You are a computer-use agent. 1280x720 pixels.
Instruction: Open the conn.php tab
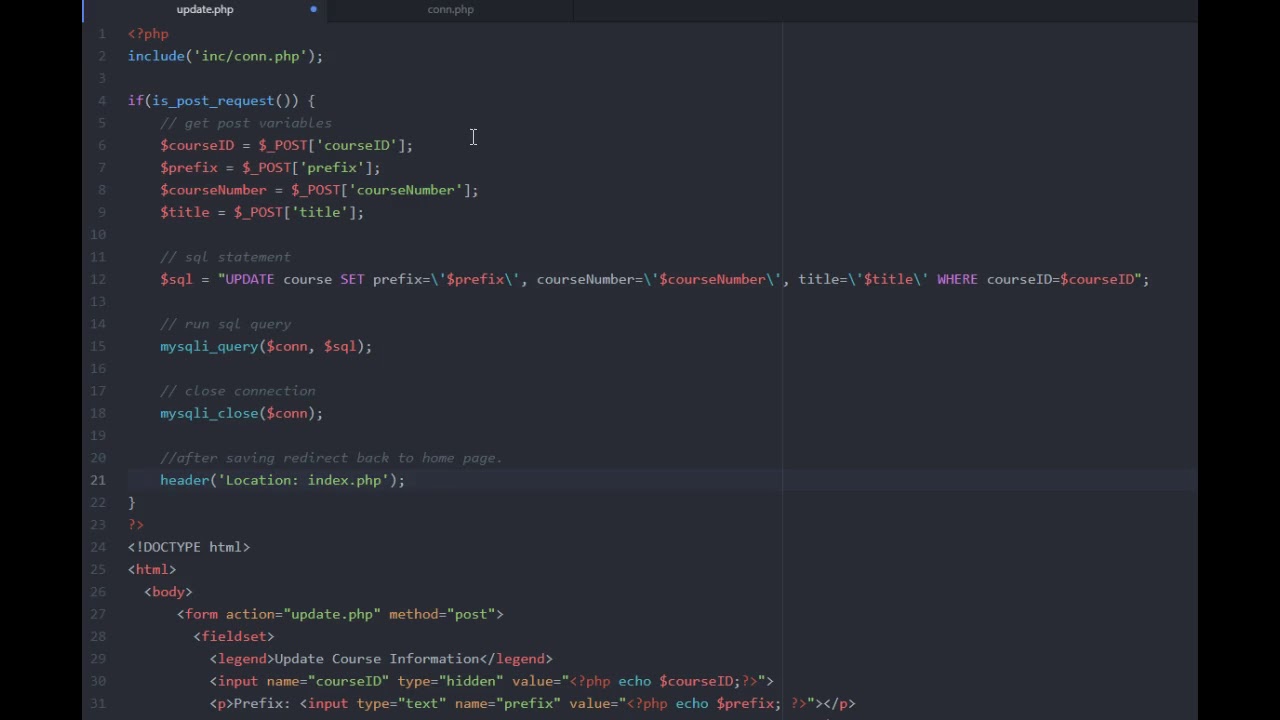[450, 9]
